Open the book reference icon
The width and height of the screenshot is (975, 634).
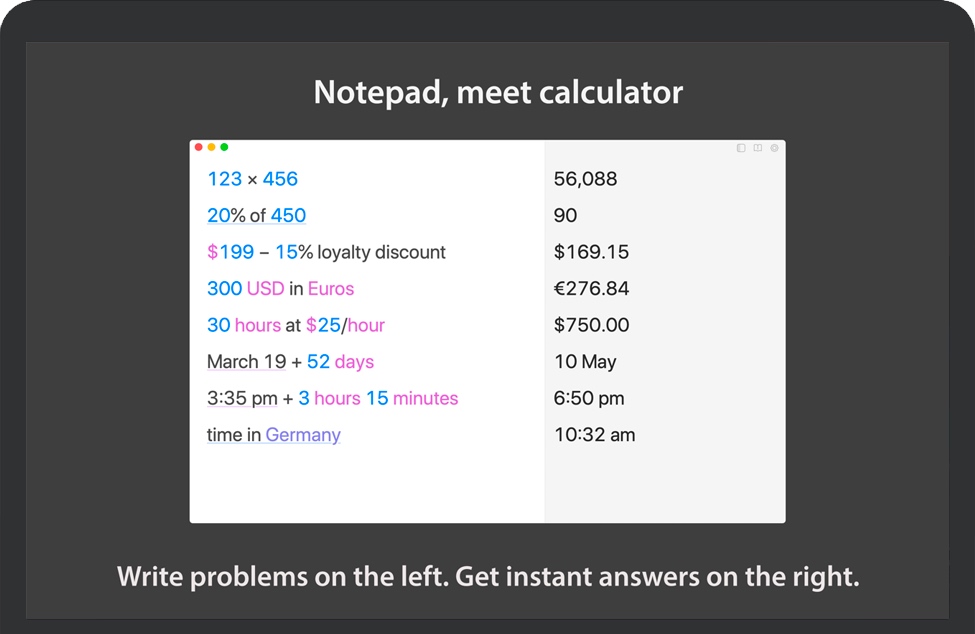click(758, 148)
